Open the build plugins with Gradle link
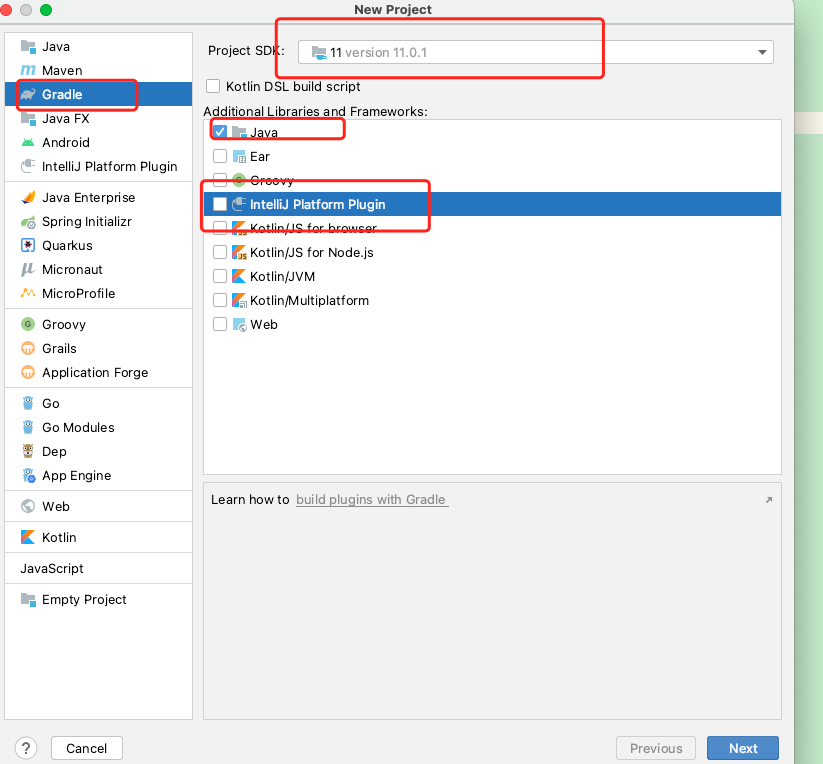This screenshot has width=823, height=764. (372, 500)
